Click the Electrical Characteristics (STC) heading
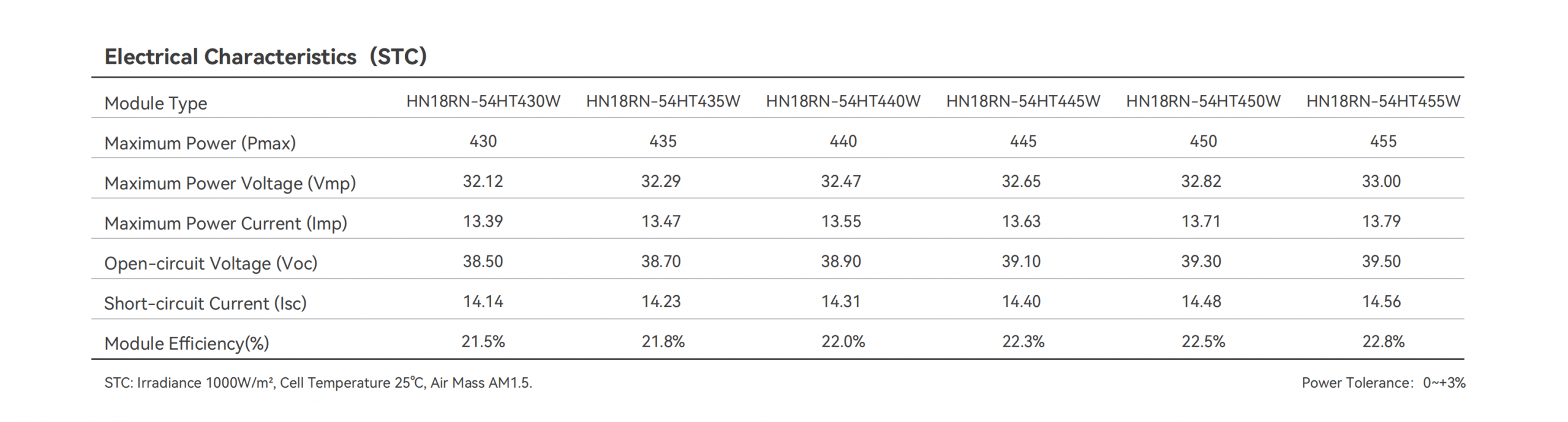Viewport: 1568px width, 422px height. coord(265,57)
